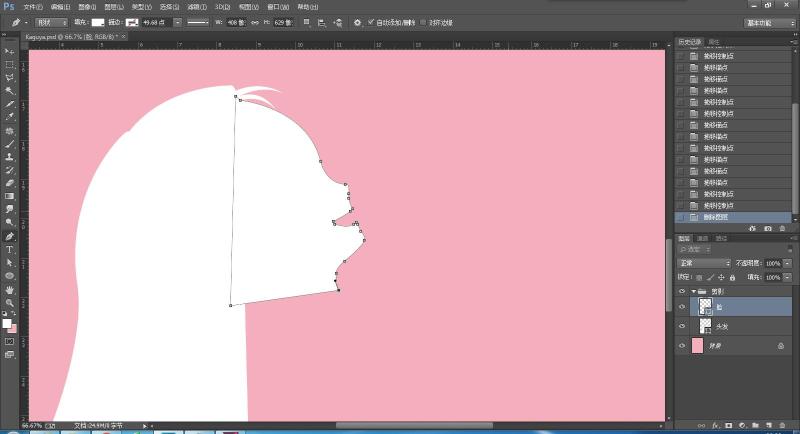
Task: Select the Zoom tool
Action: 9,303
